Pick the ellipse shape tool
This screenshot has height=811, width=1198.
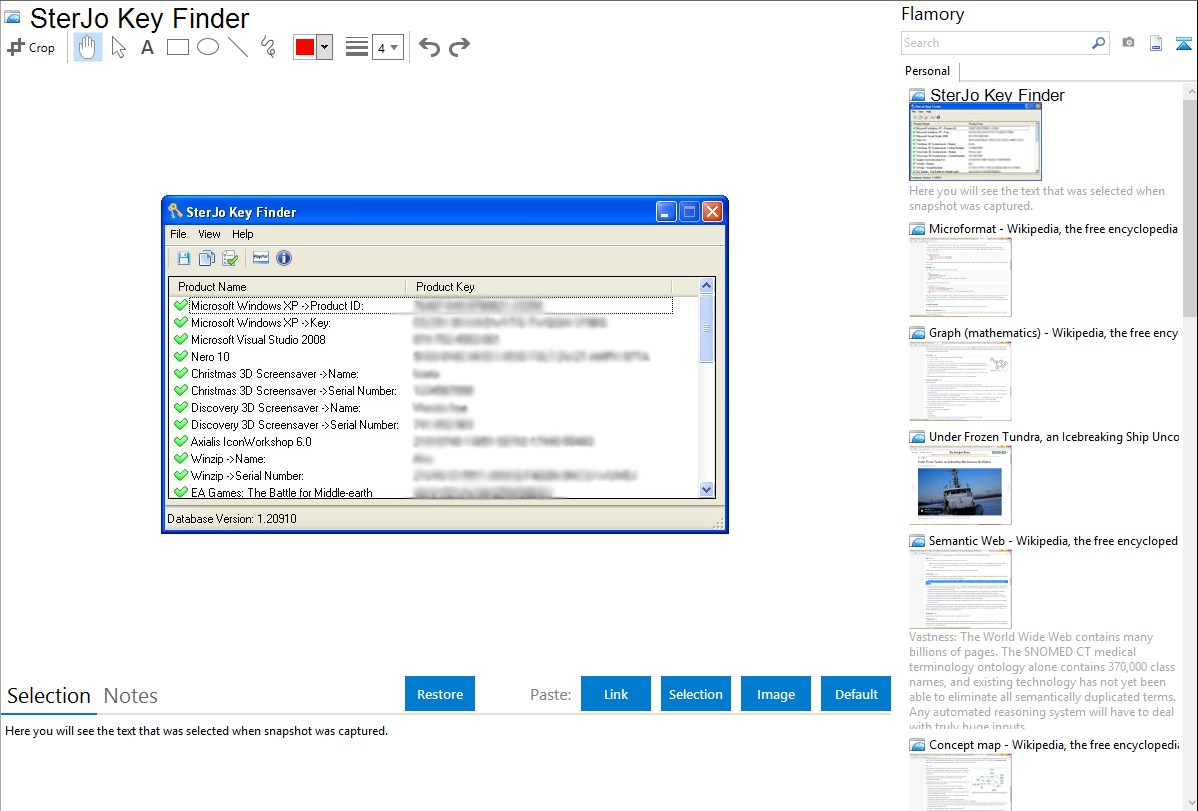click(x=208, y=47)
